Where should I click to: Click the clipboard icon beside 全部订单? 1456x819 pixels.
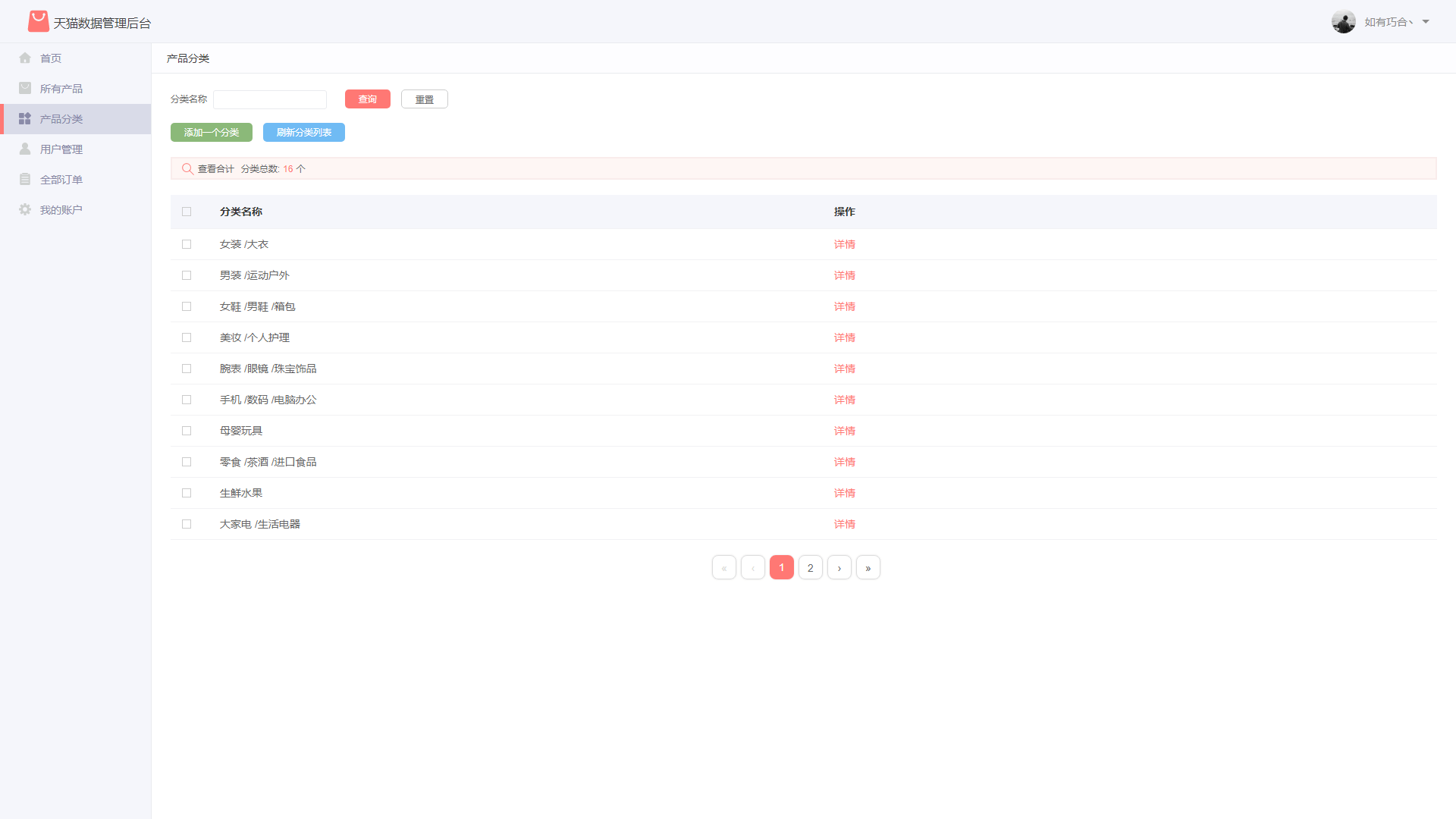[25, 179]
